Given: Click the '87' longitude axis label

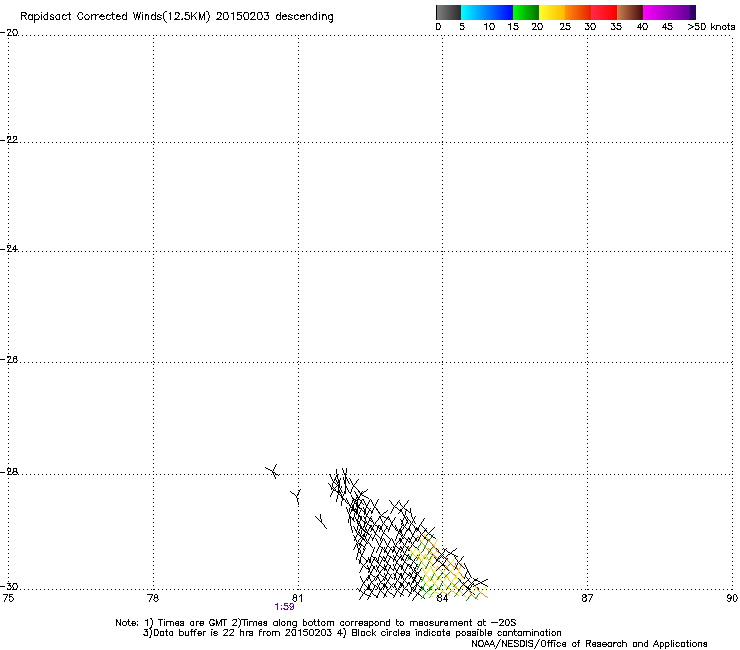Looking at the screenshot, I should 587,598.
